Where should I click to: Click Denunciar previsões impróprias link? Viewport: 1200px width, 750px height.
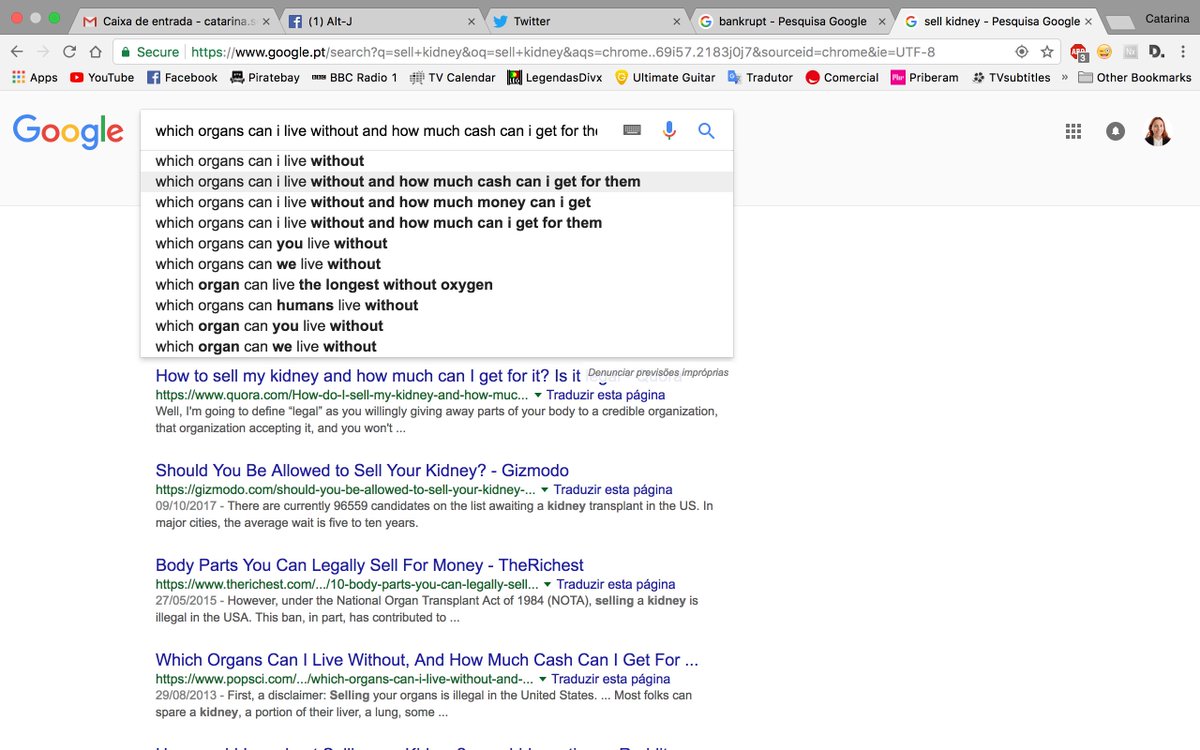(658, 372)
